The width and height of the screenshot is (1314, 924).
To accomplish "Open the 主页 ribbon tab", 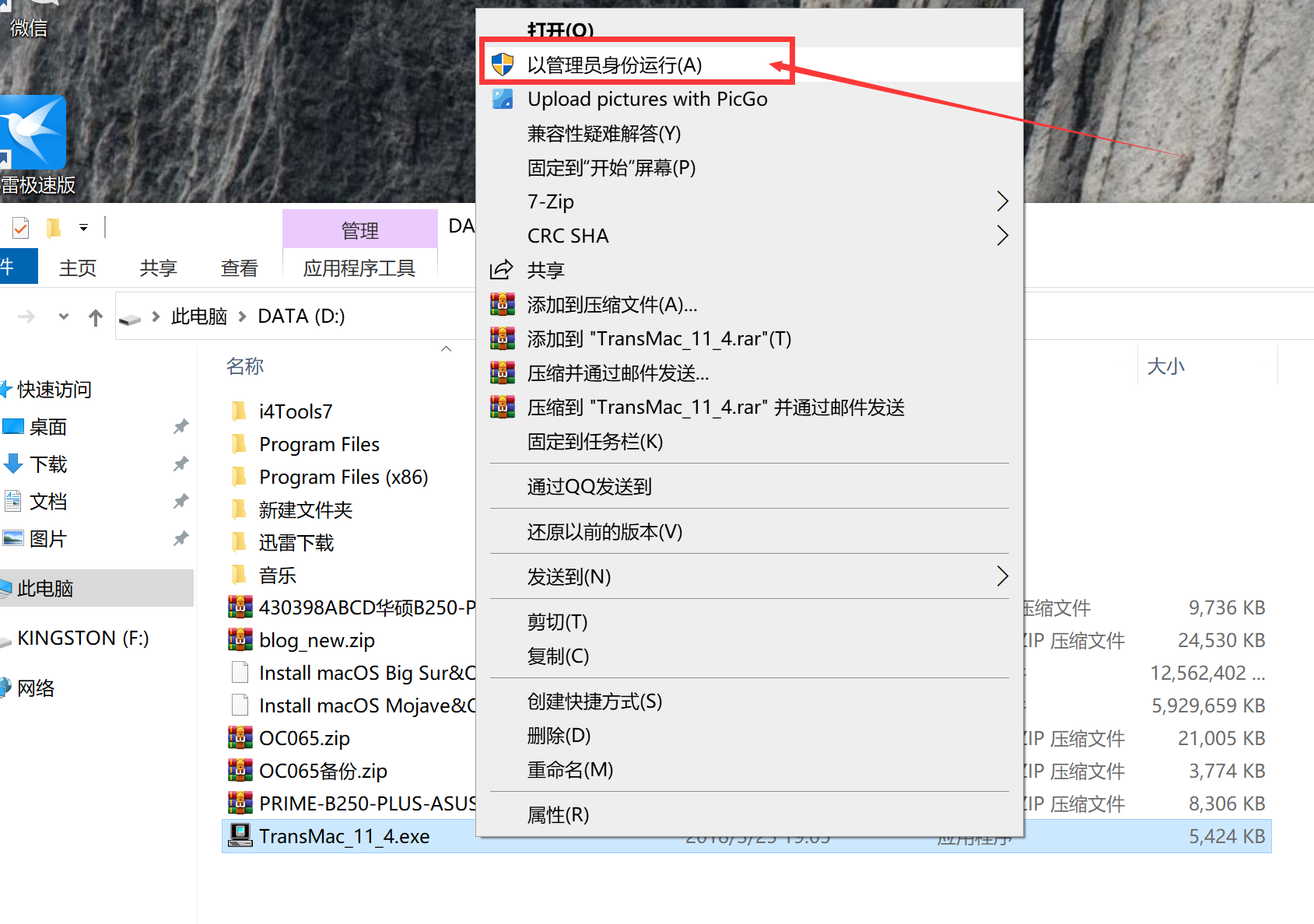I will (x=78, y=268).
